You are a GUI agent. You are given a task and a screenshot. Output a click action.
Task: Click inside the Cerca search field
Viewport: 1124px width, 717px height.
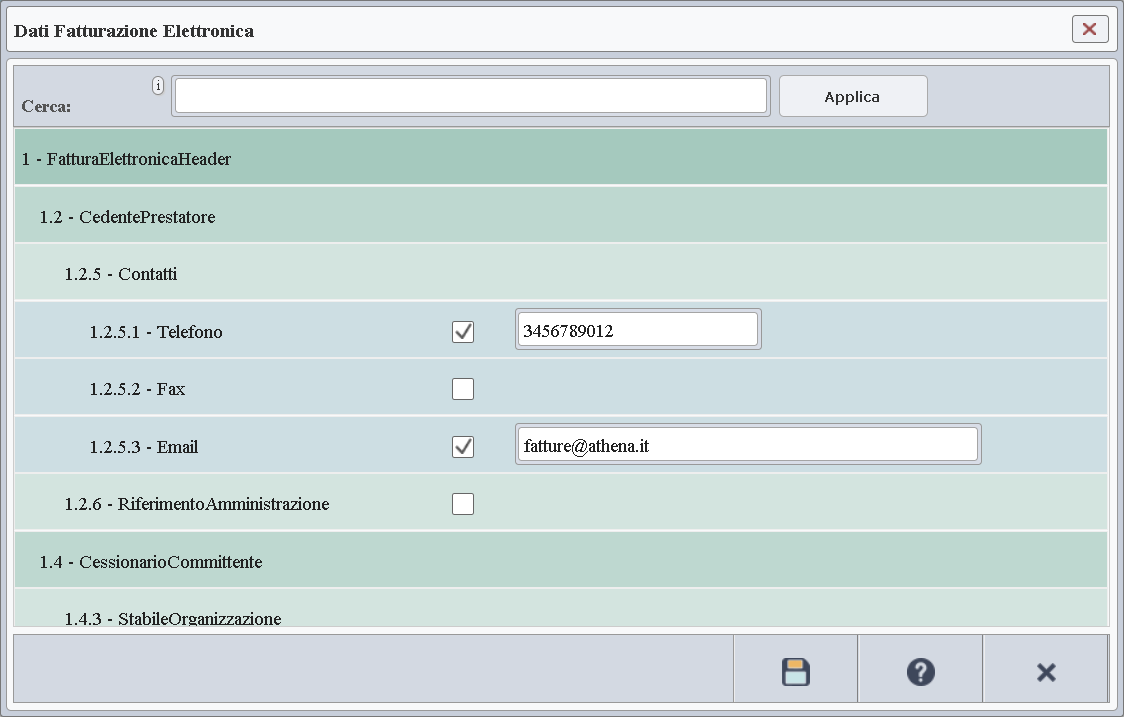click(x=470, y=94)
